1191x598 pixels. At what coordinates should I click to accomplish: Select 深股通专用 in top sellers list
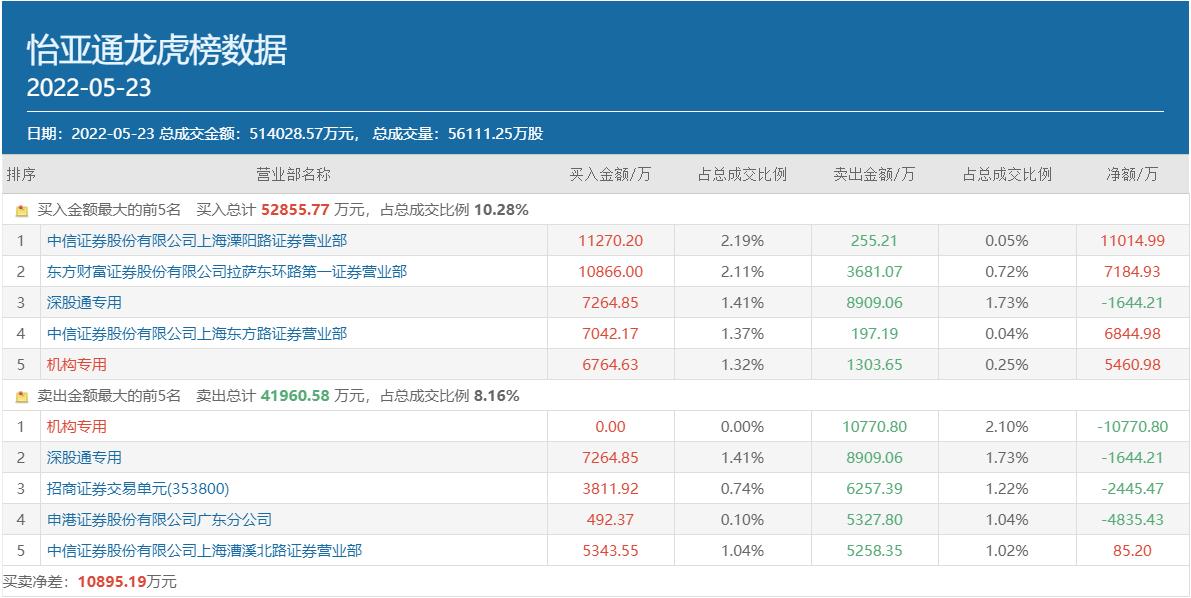pyautogui.click(x=84, y=458)
